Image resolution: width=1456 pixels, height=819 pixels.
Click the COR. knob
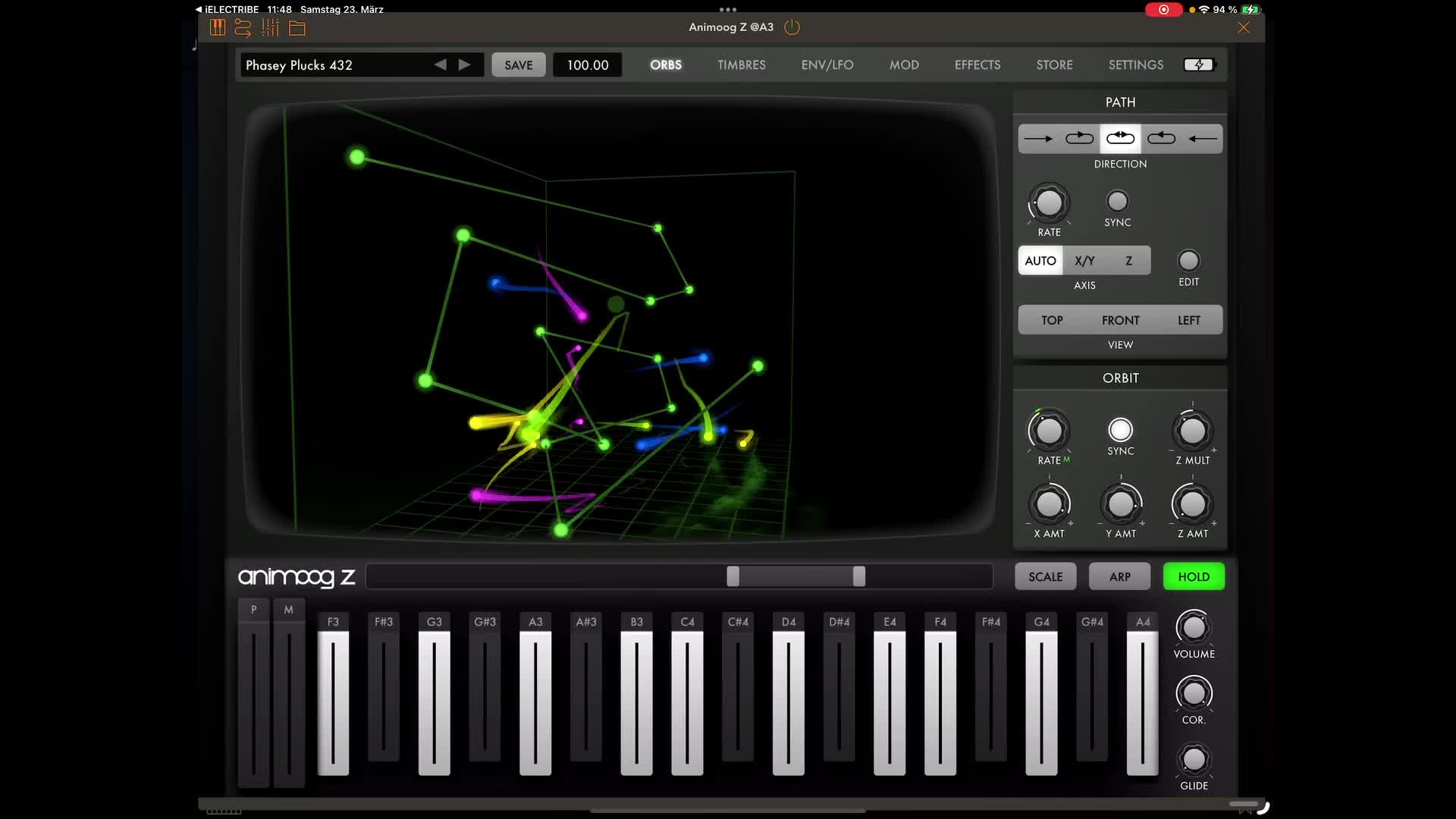point(1194,693)
